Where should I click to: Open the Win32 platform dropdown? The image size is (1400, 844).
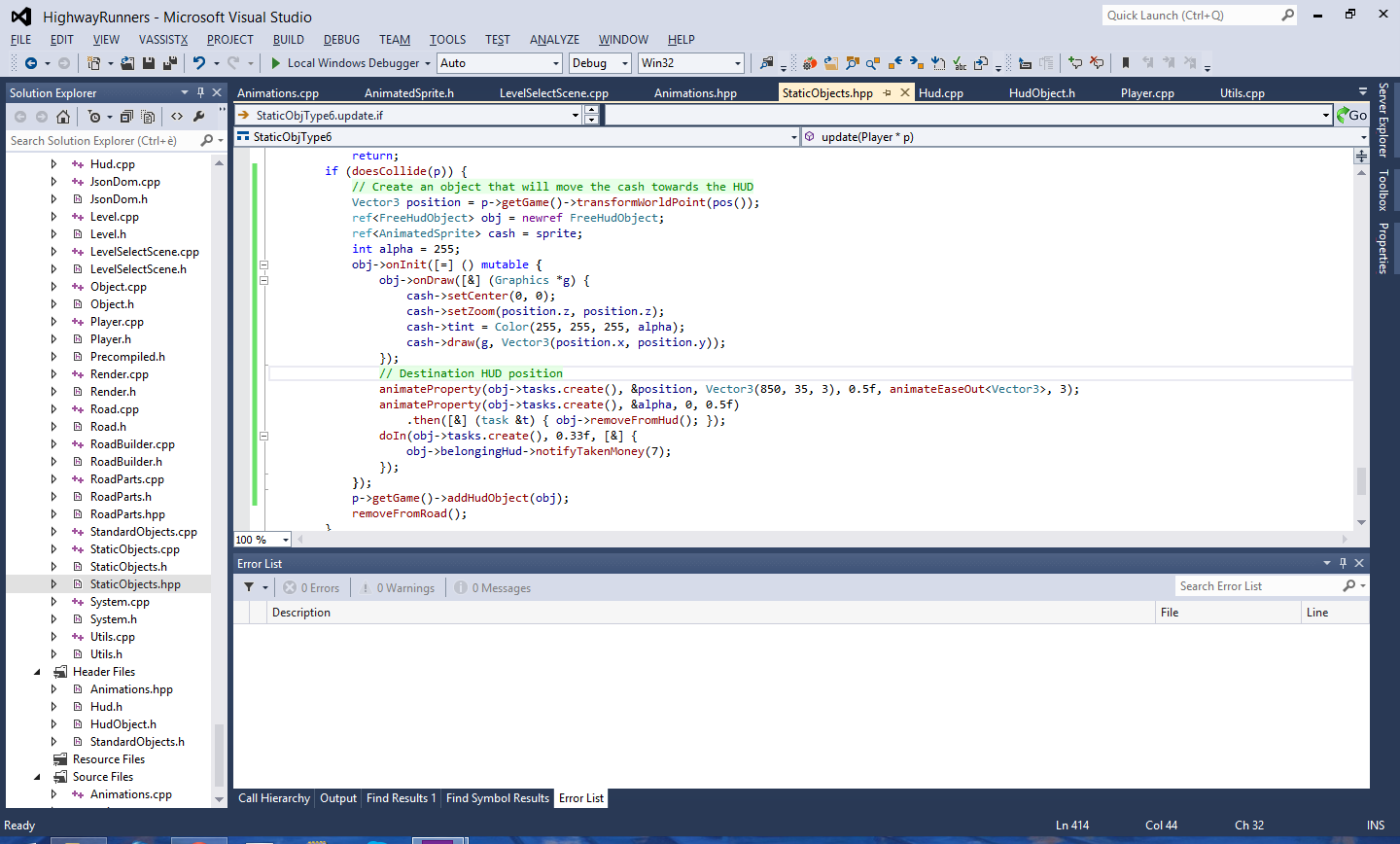(x=690, y=63)
